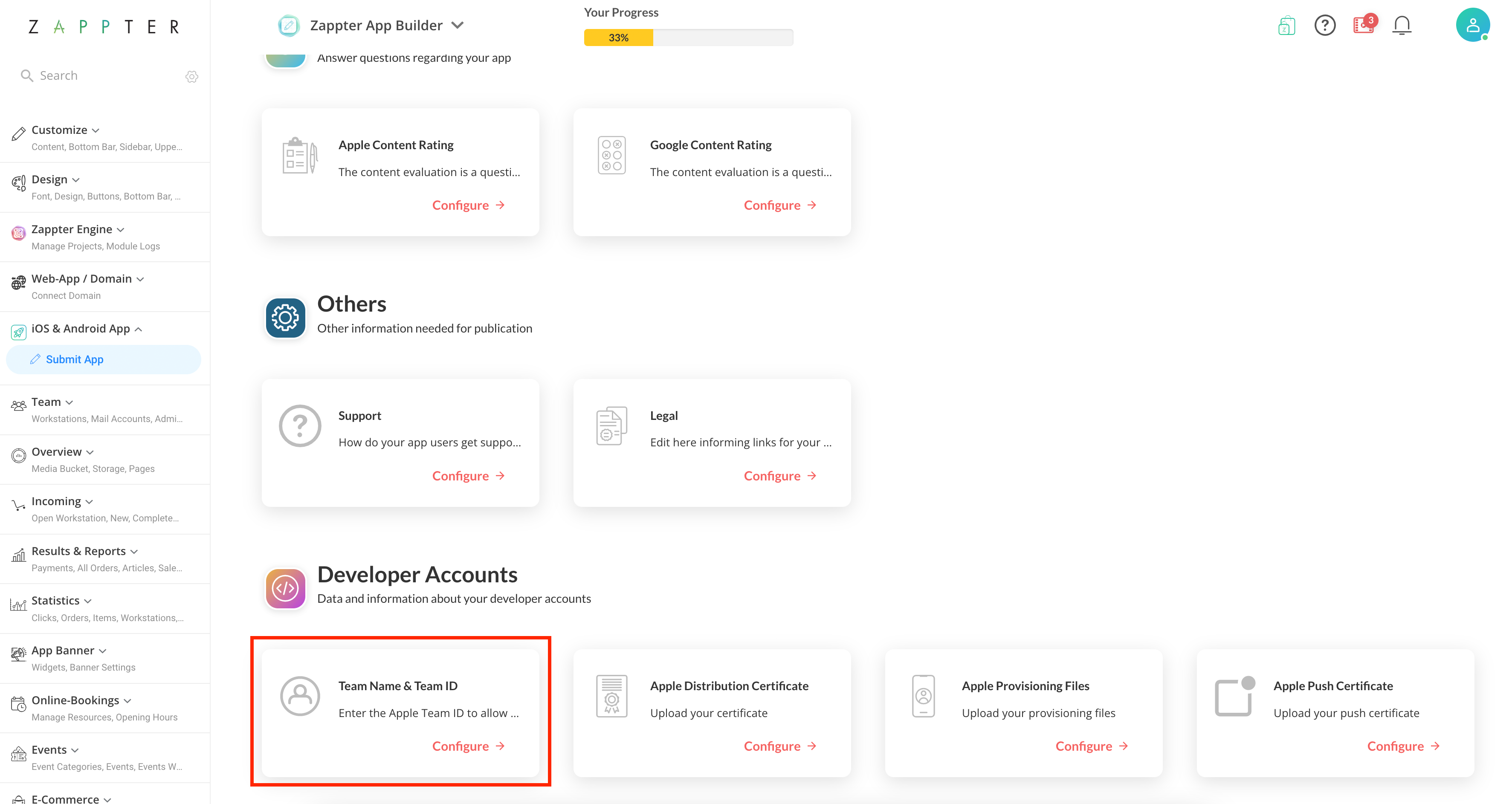
Task: Configure Google Content Rating
Action: click(780, 205)
